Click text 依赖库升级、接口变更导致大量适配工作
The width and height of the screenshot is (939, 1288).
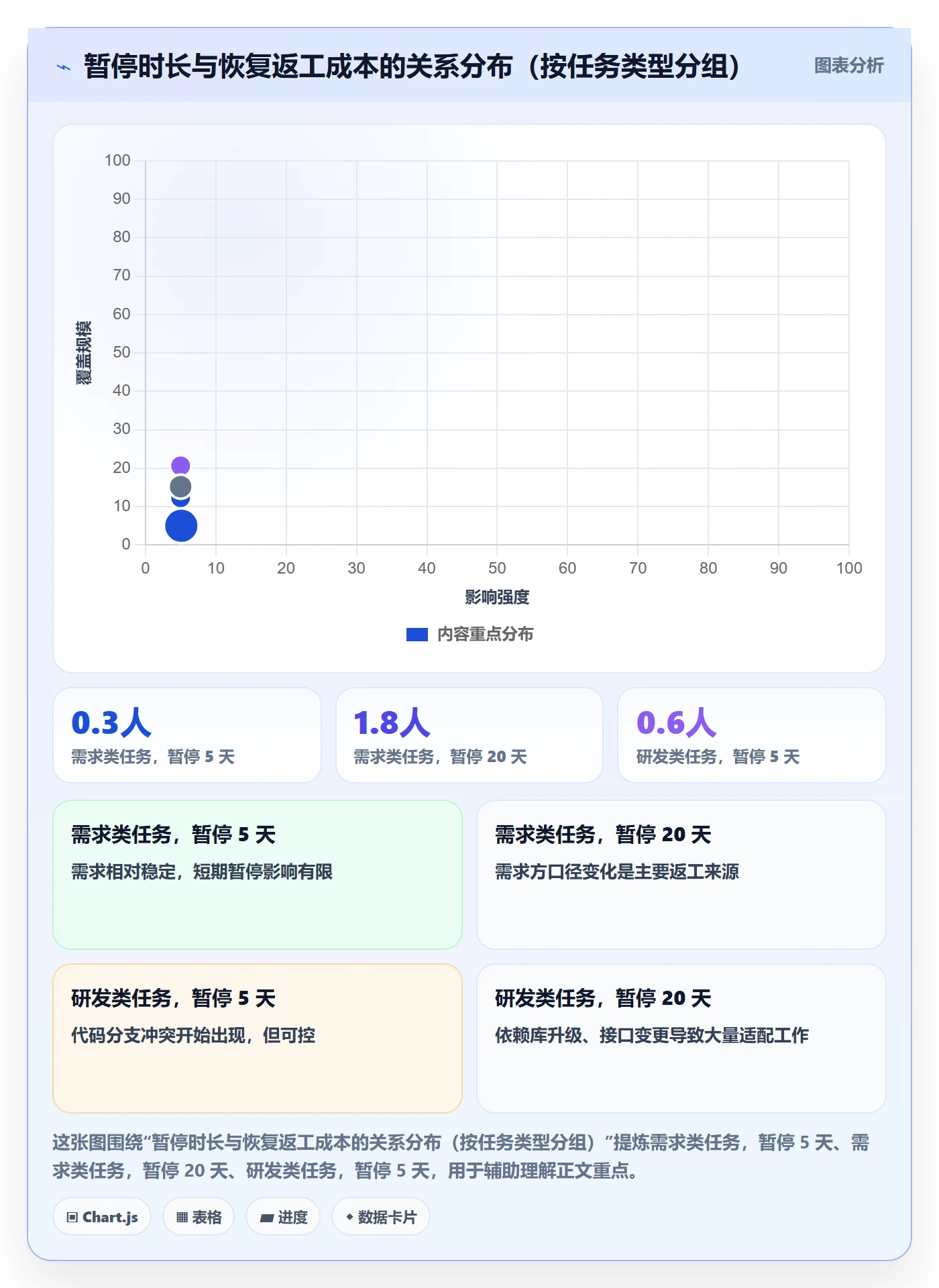coord(652,1035)
